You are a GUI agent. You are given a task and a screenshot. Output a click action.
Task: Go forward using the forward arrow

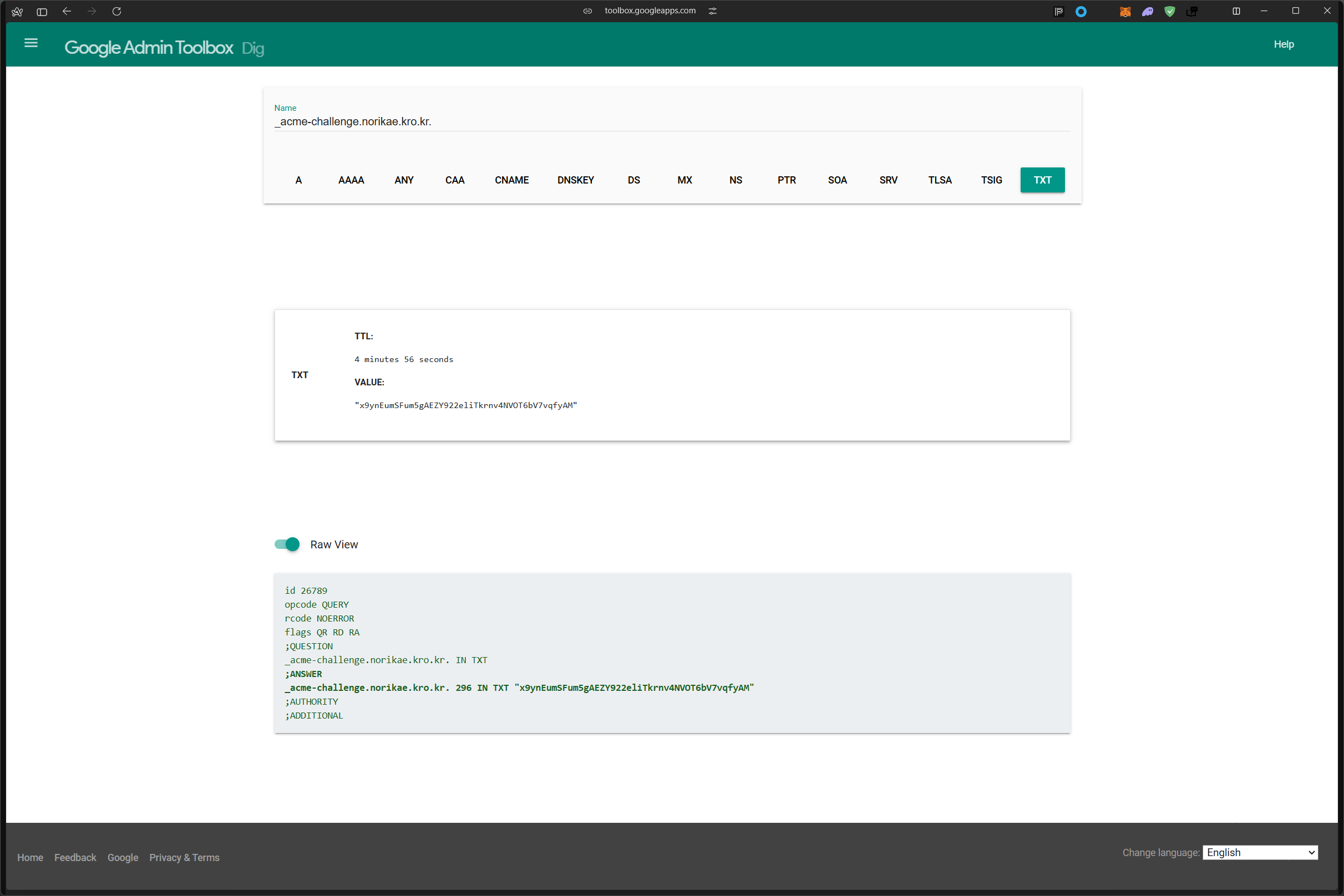pyautogui.click(x=92, y=12)
